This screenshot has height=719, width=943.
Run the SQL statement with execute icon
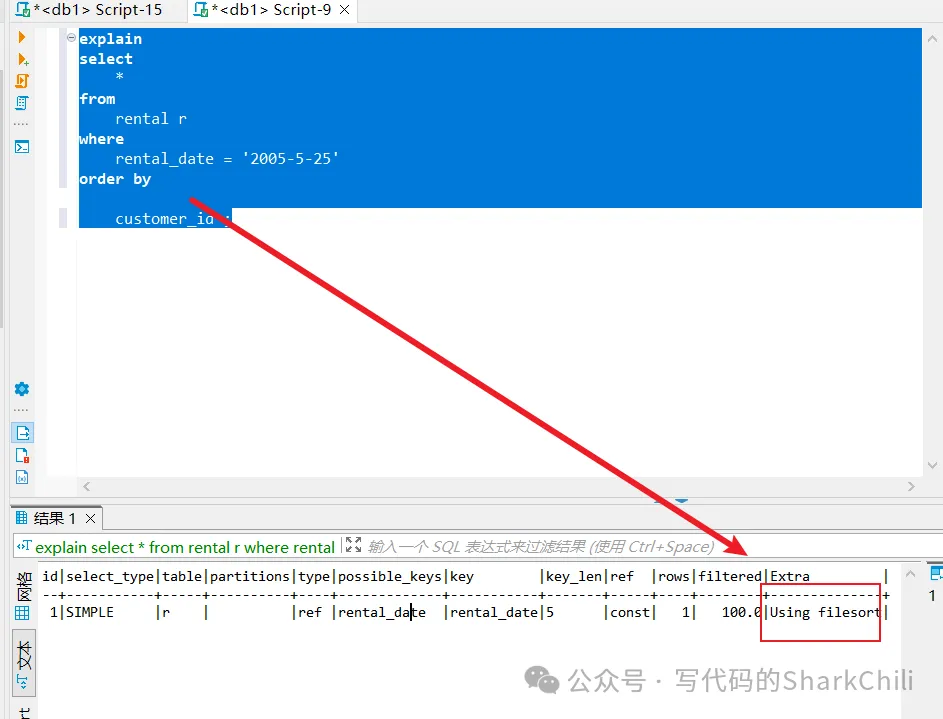tap(22, 37)
